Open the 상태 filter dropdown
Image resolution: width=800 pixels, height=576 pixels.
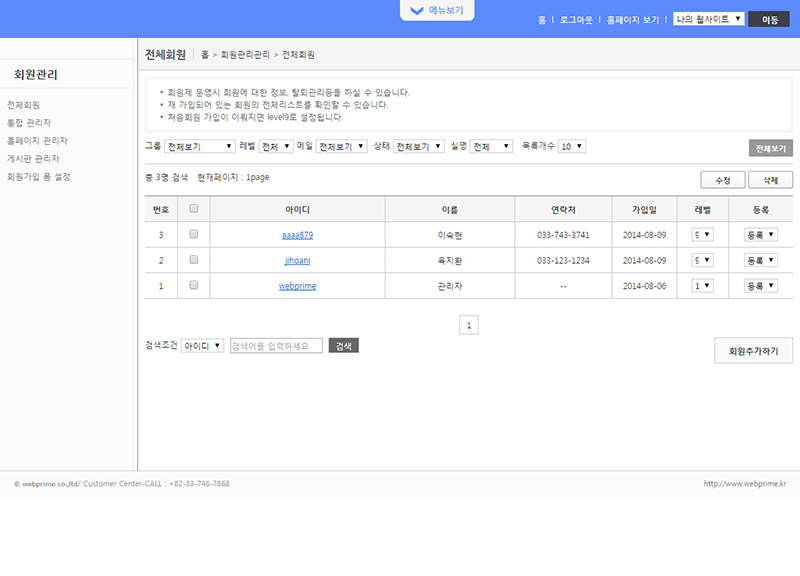419,146
